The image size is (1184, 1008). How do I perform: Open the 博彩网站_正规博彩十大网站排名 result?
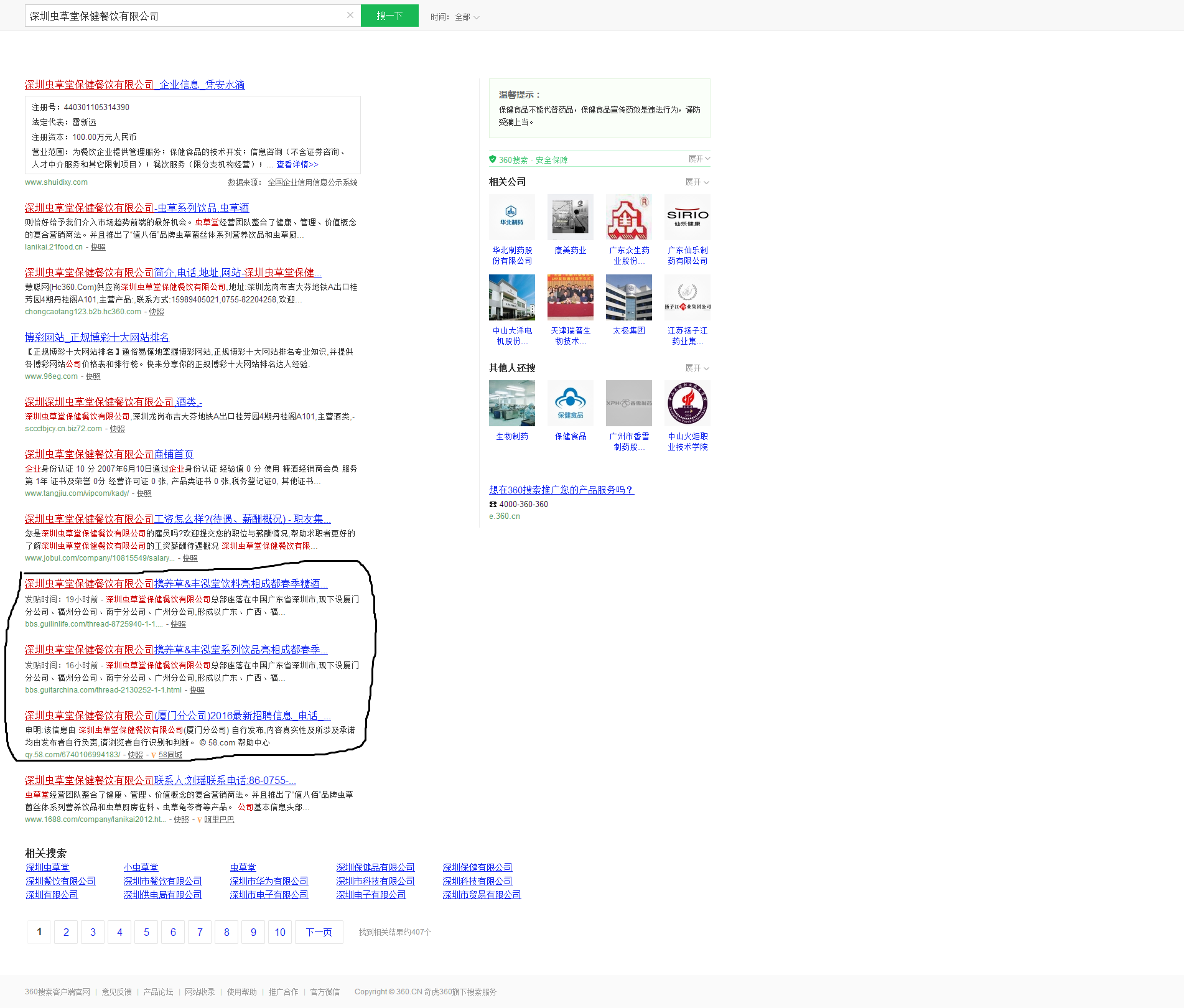click(97, 337)
